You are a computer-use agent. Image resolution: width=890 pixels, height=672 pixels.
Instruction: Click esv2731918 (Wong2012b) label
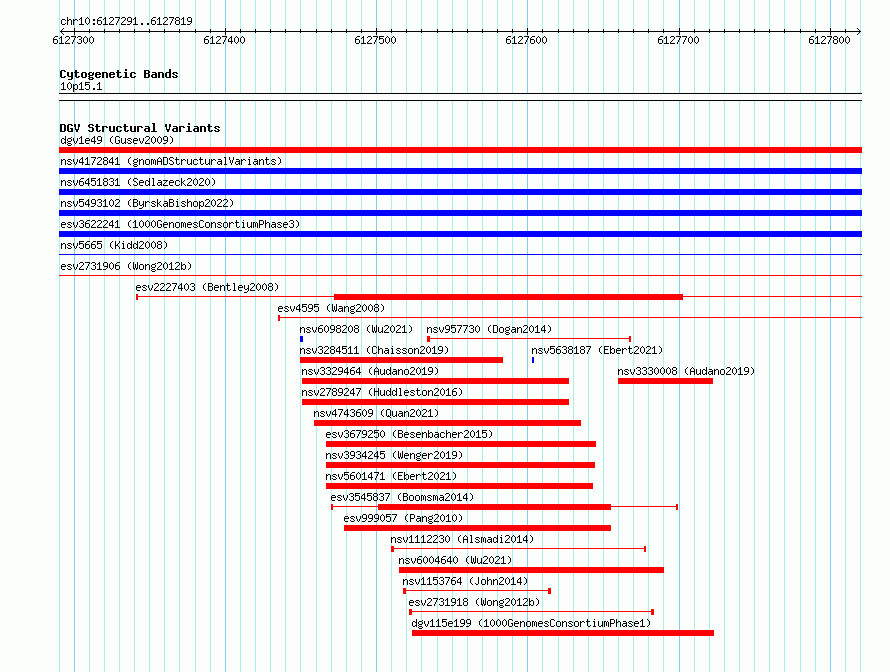[474, 602]
